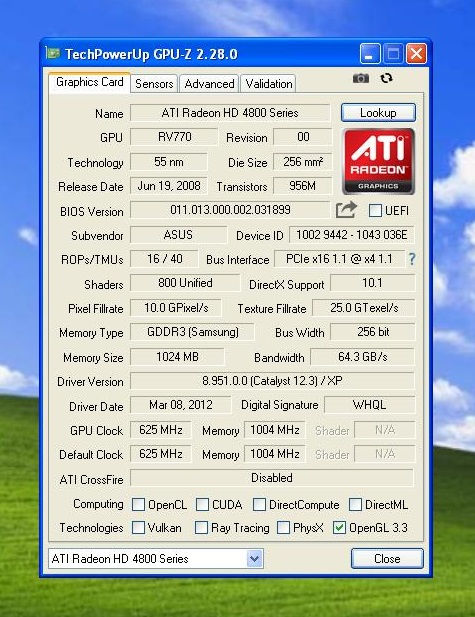Toggle the UEFI checkbox
Image resolution: width=475 pixels, height=617 pixels.
click(375, 211)
